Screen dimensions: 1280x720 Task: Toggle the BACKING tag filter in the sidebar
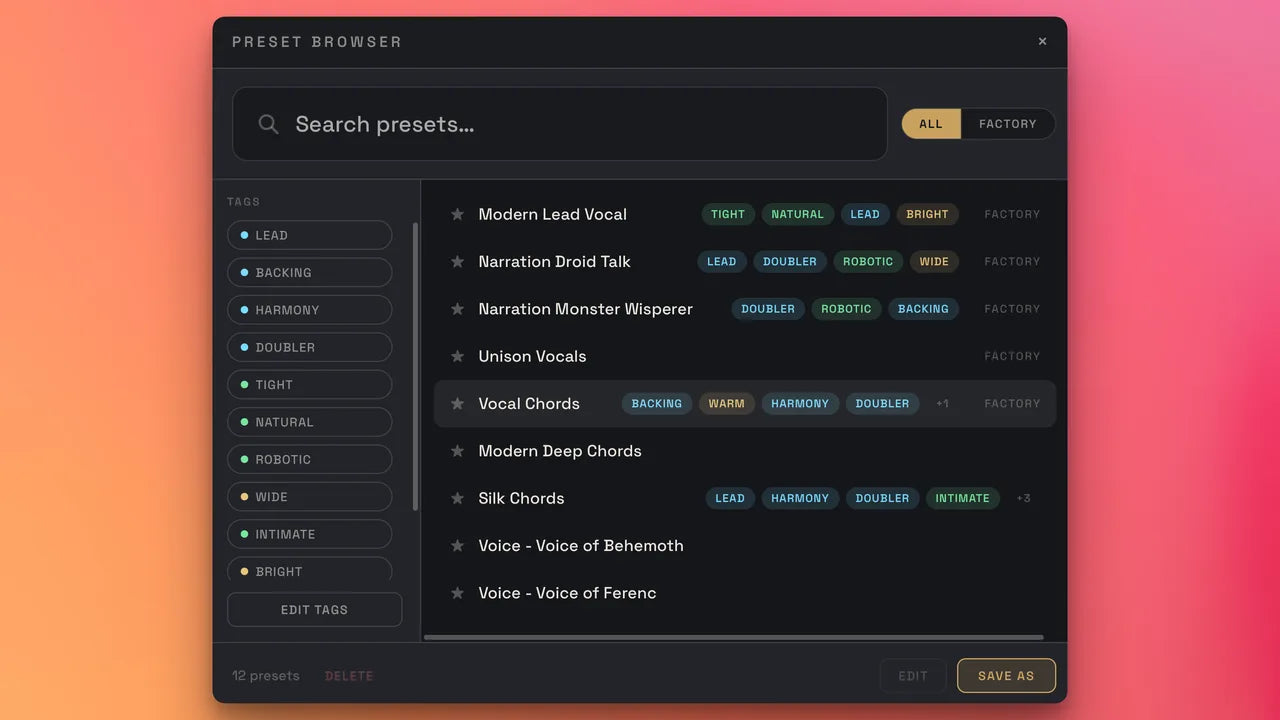coord(309,272)
